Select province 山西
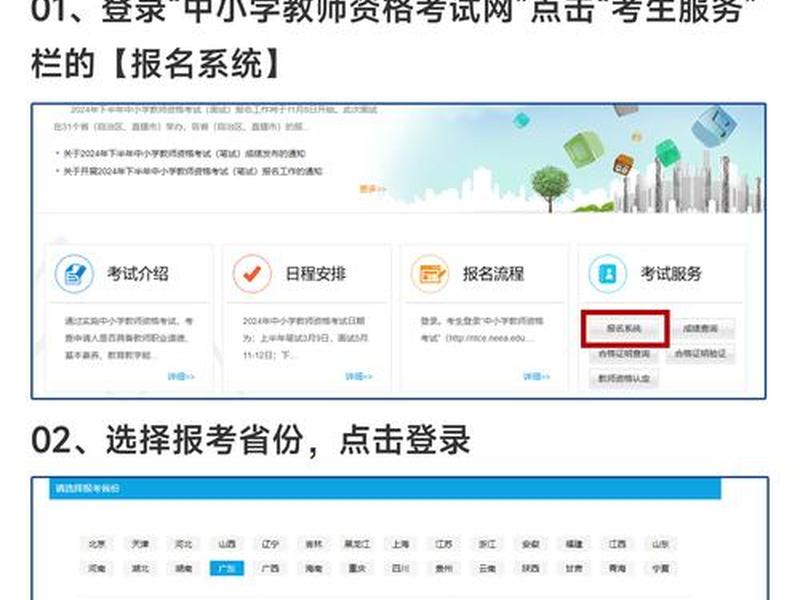The image size is (800, 600). (227, 544)
